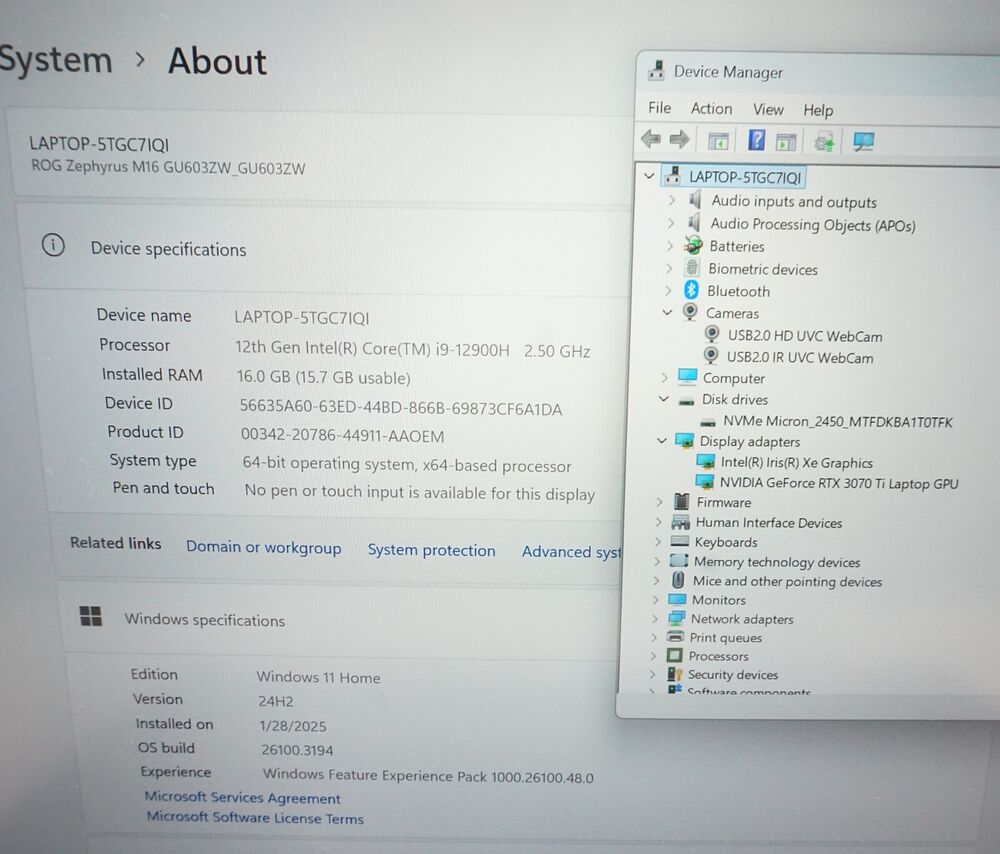Click the Processors category icon
Image resolution: width=1000 pixels, height=854 pixels.
(x=673, y=655)
